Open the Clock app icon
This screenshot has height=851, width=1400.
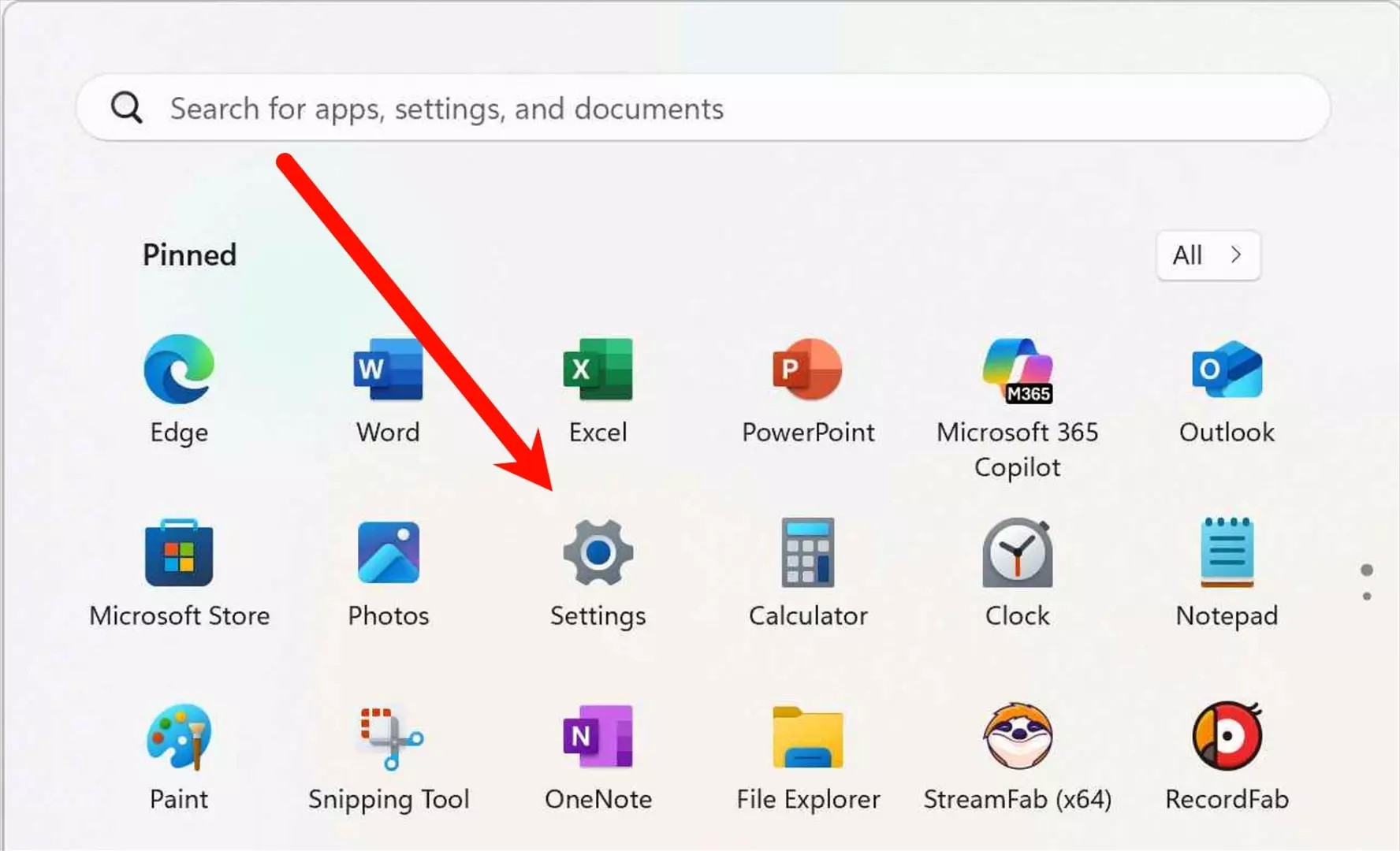(x=1017, y=552)
